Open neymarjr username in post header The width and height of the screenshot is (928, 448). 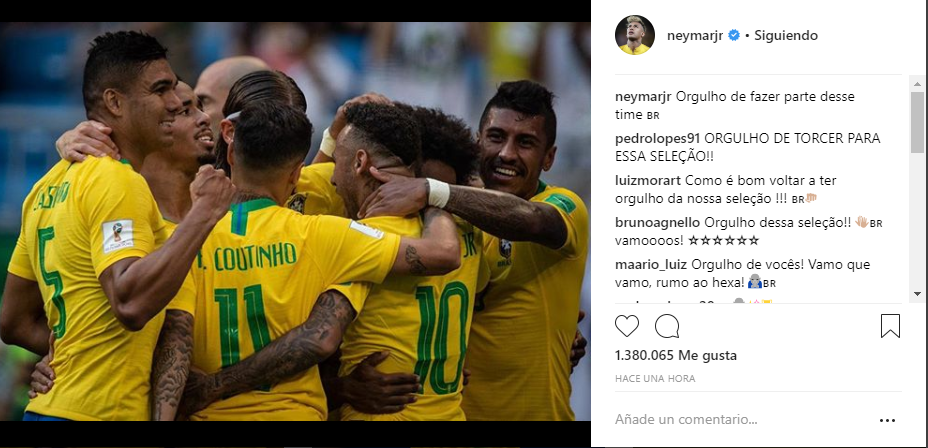(x=695, y=35)
